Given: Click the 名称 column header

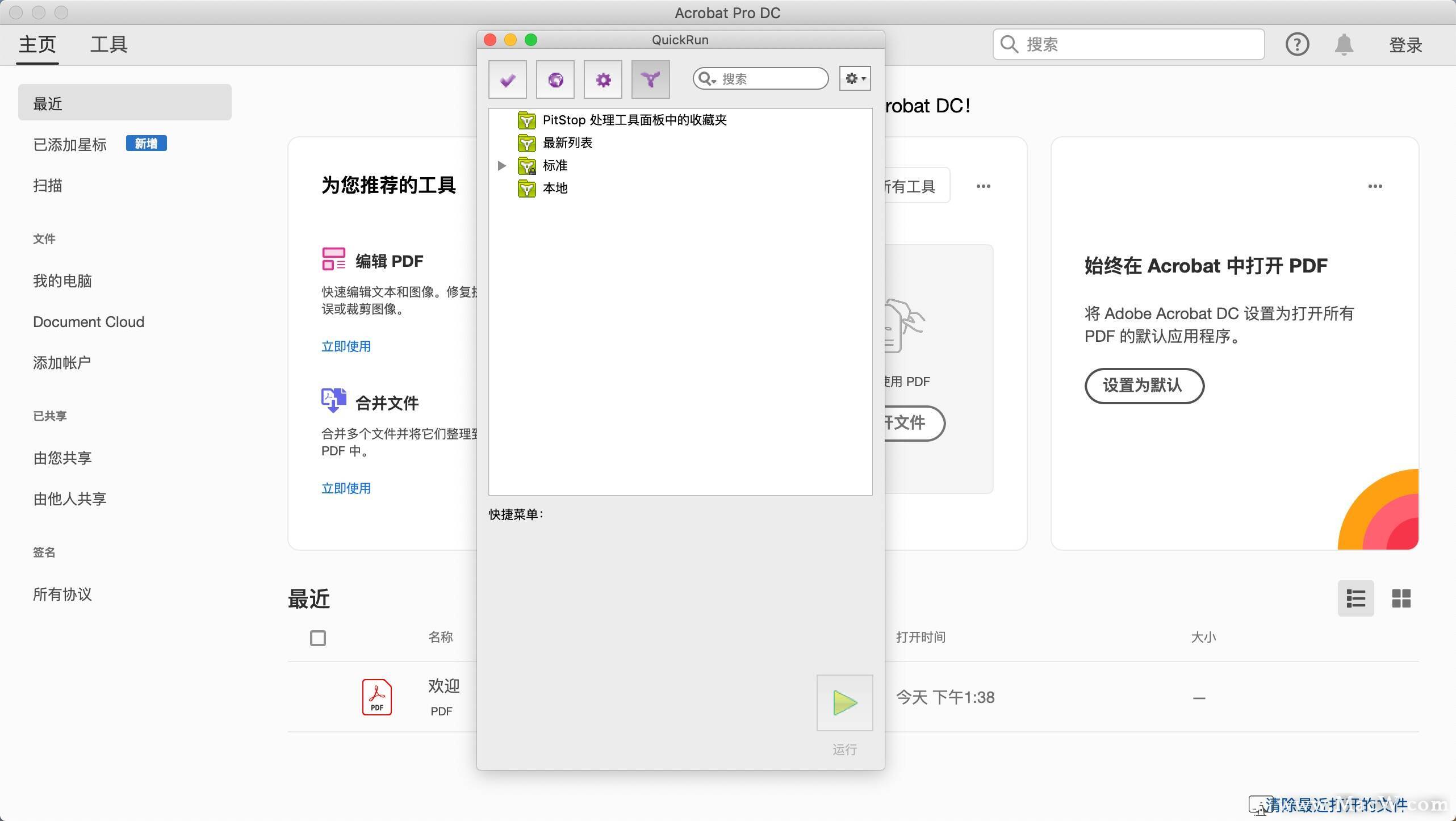Looking at the screenshot, I should pyautogui.click(x=441, y=637).
